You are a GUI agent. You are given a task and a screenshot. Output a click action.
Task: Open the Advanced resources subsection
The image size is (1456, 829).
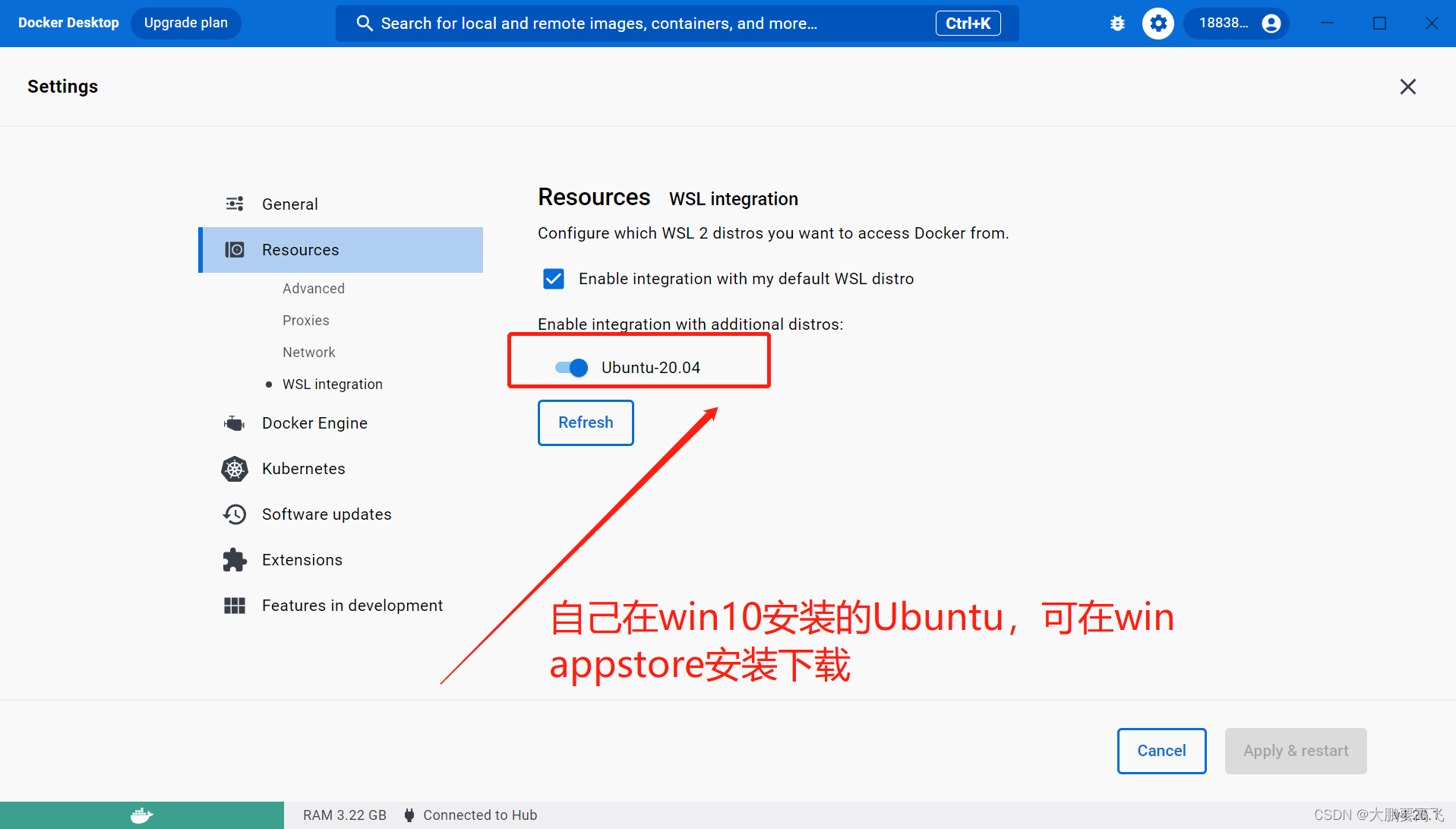(314, 289)
